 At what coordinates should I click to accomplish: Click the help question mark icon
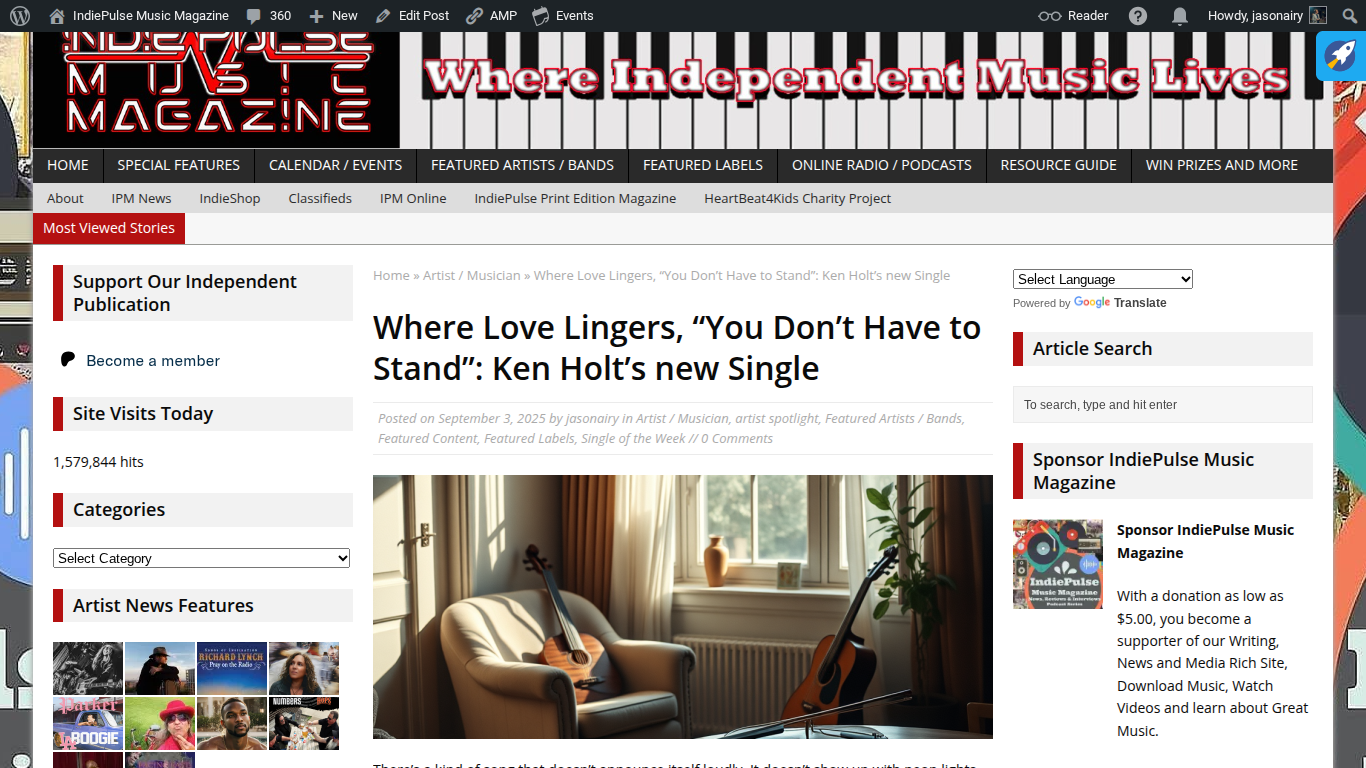(x=1138, y=16)
